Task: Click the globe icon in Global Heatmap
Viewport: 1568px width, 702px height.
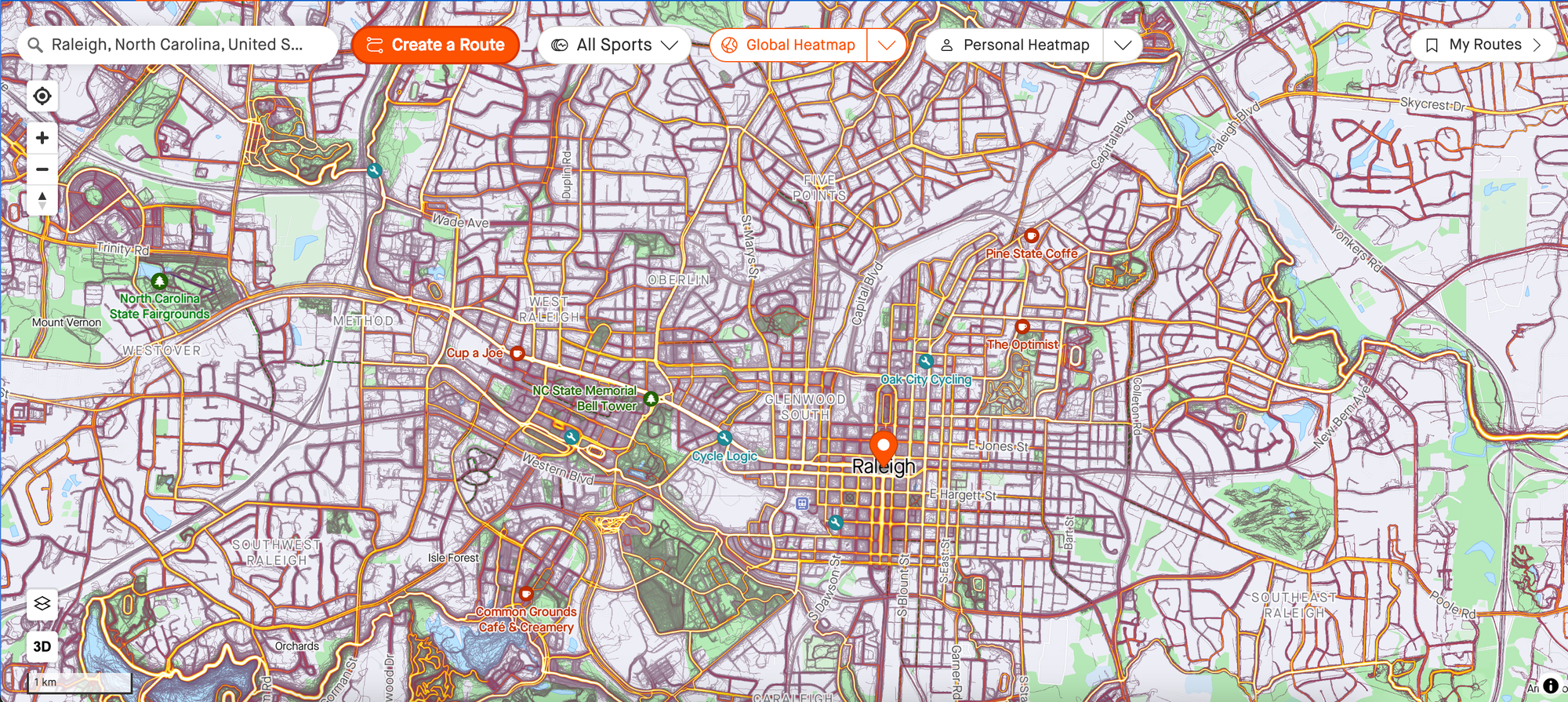Action: pyautogui.click(x=729, y=45)
